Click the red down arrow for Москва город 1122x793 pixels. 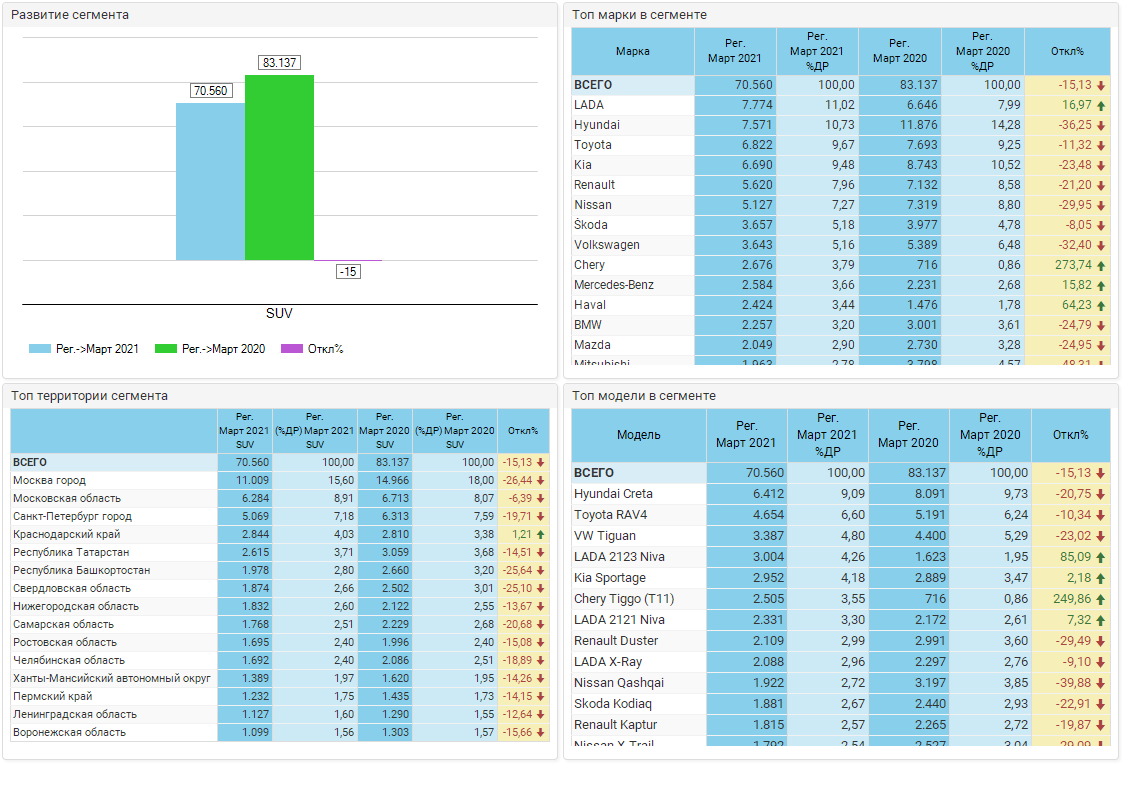click(541, 480)
